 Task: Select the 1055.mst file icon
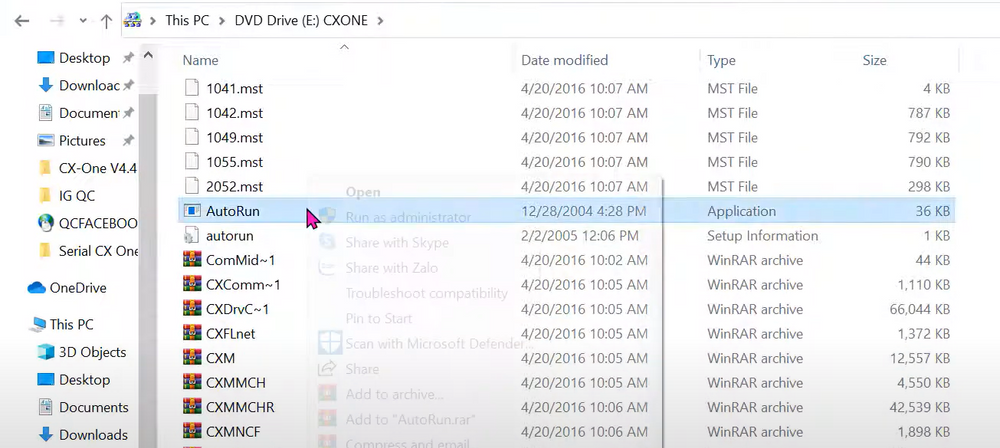point(192,162)
